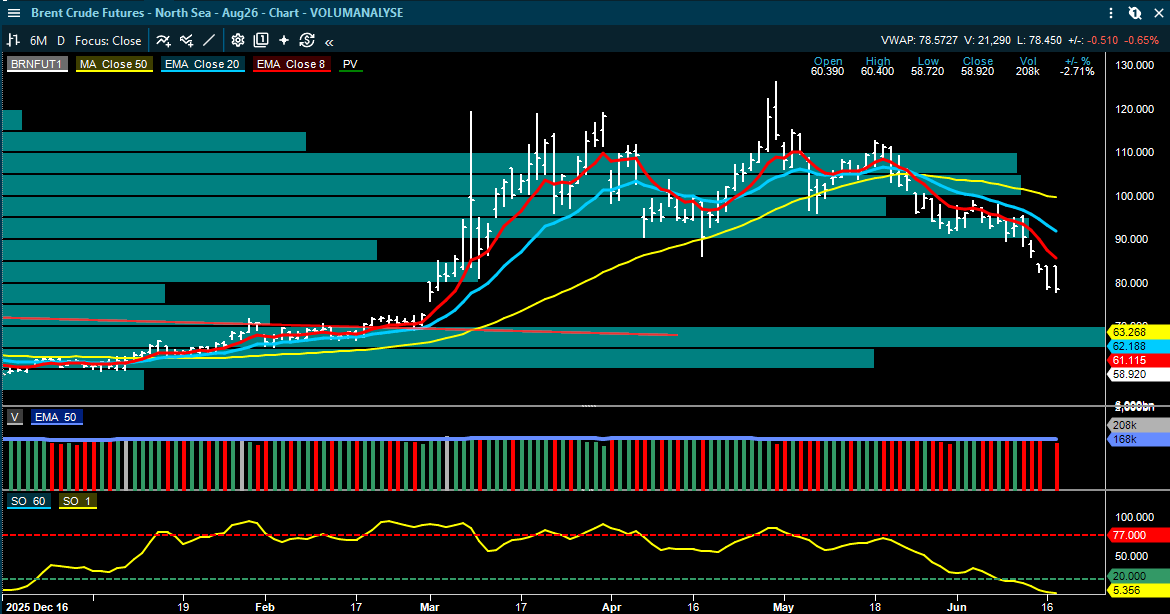Click the 100.000 price axis label
The width and height of the screenshot is (1170, 614).
point(1134,196)
